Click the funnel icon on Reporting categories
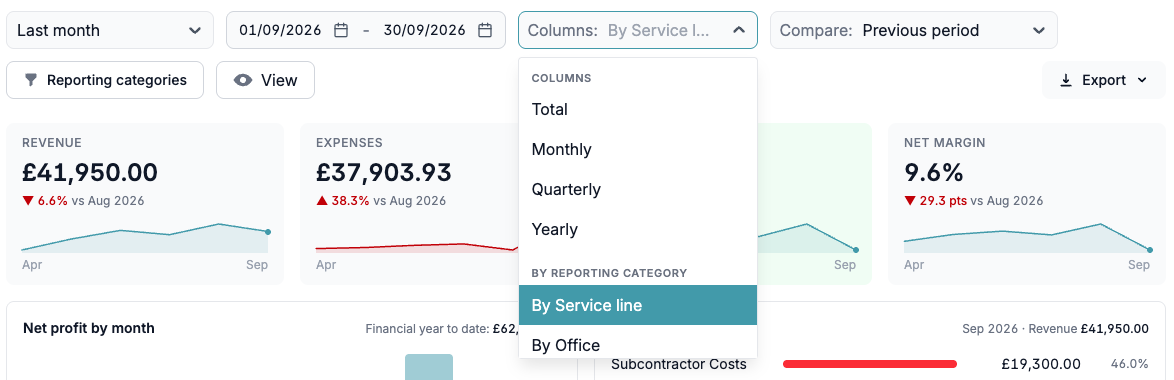The image size is (1174, 380). pyautogui.click(x=31, y=80)
